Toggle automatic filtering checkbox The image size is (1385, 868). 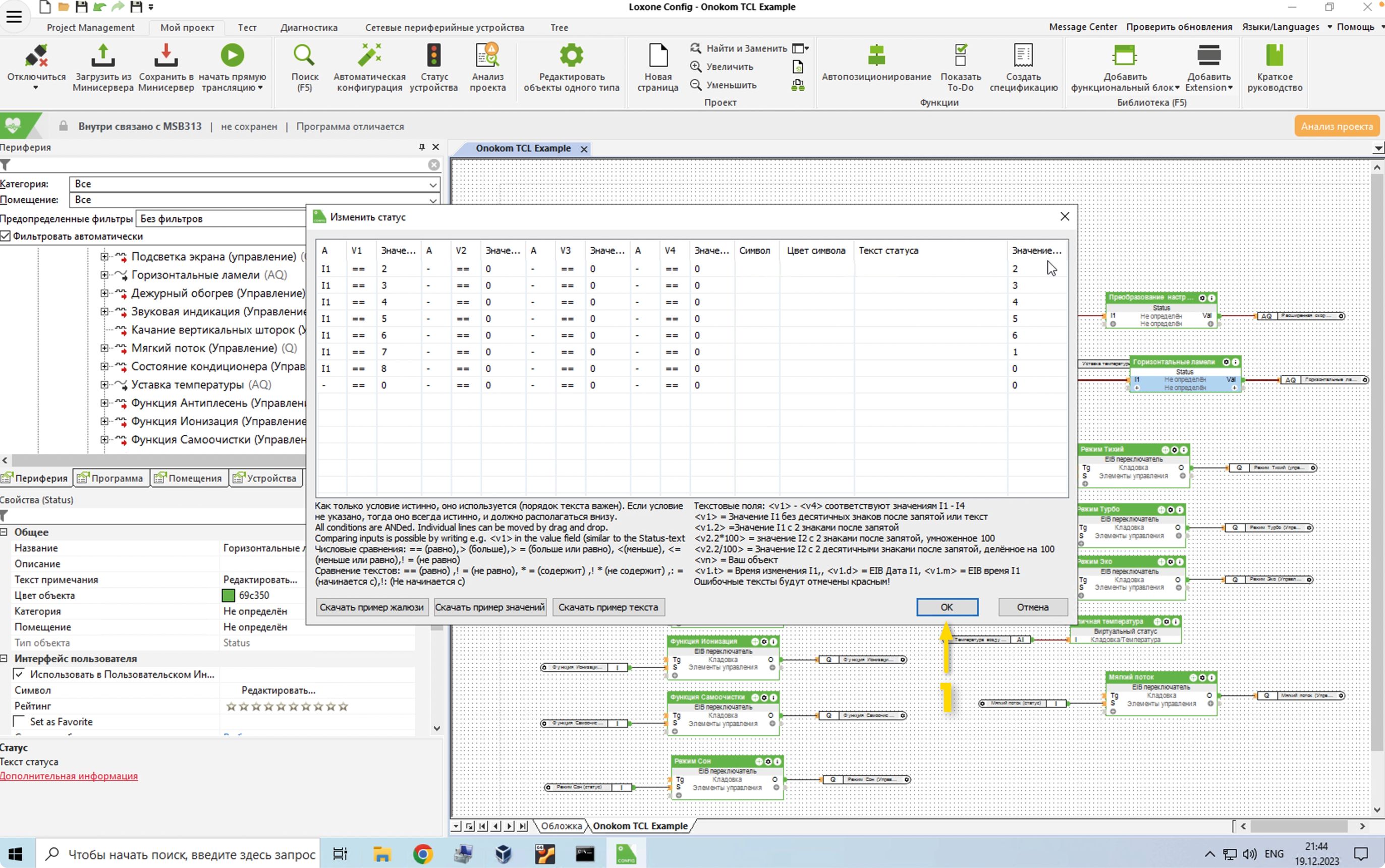coord(6,237)
